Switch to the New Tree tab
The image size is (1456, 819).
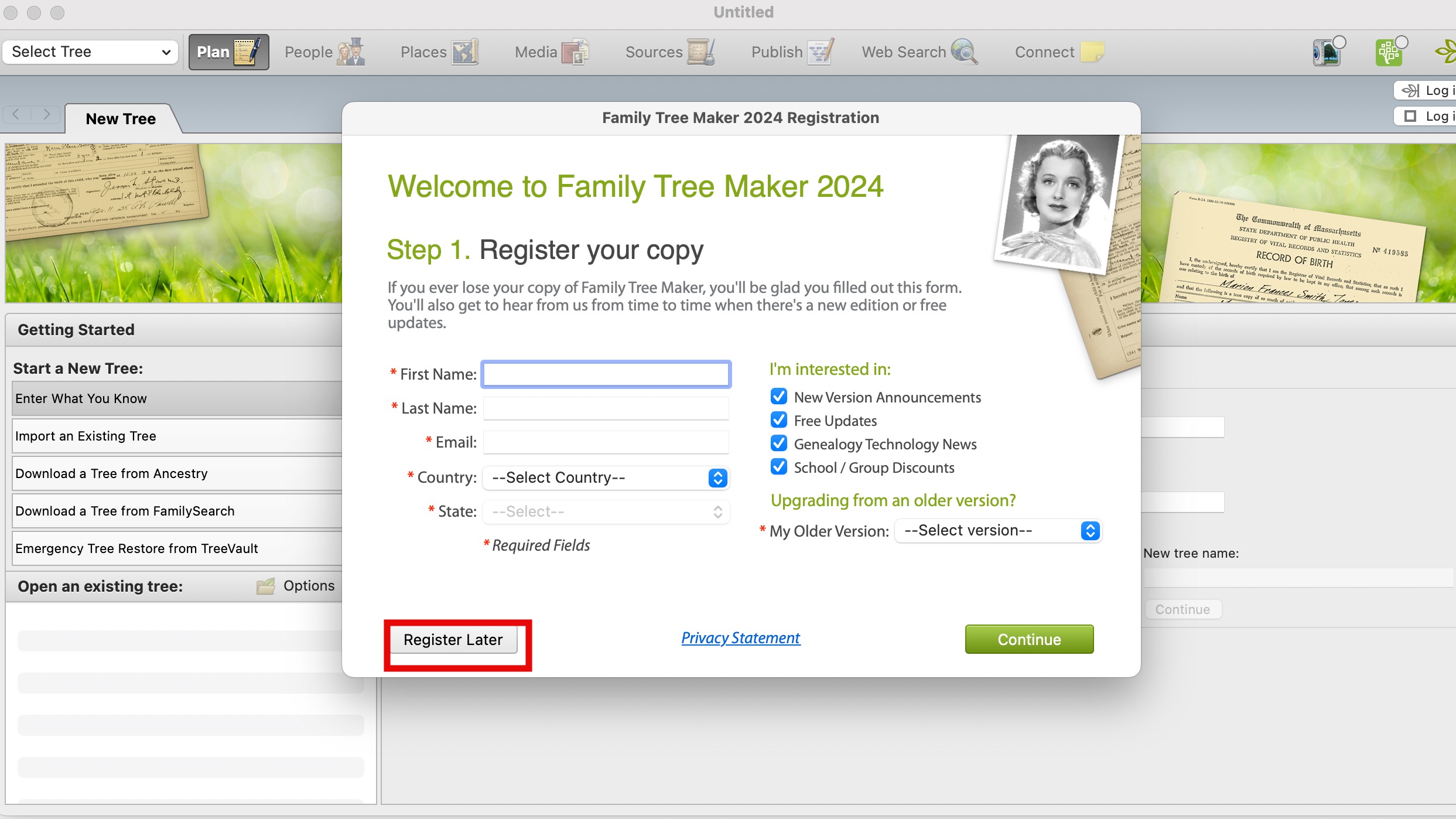[x=121, y=119]
